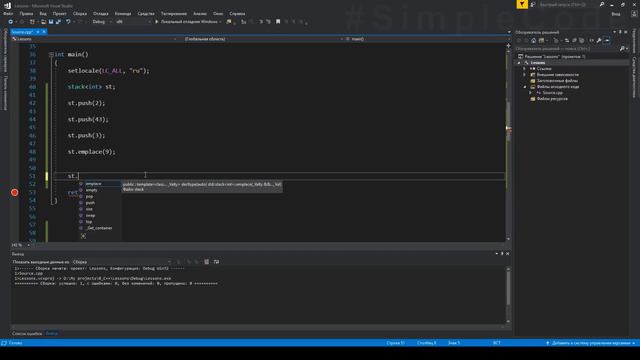
Task: Open the Проект menu
Action: [x=59, y=13]
